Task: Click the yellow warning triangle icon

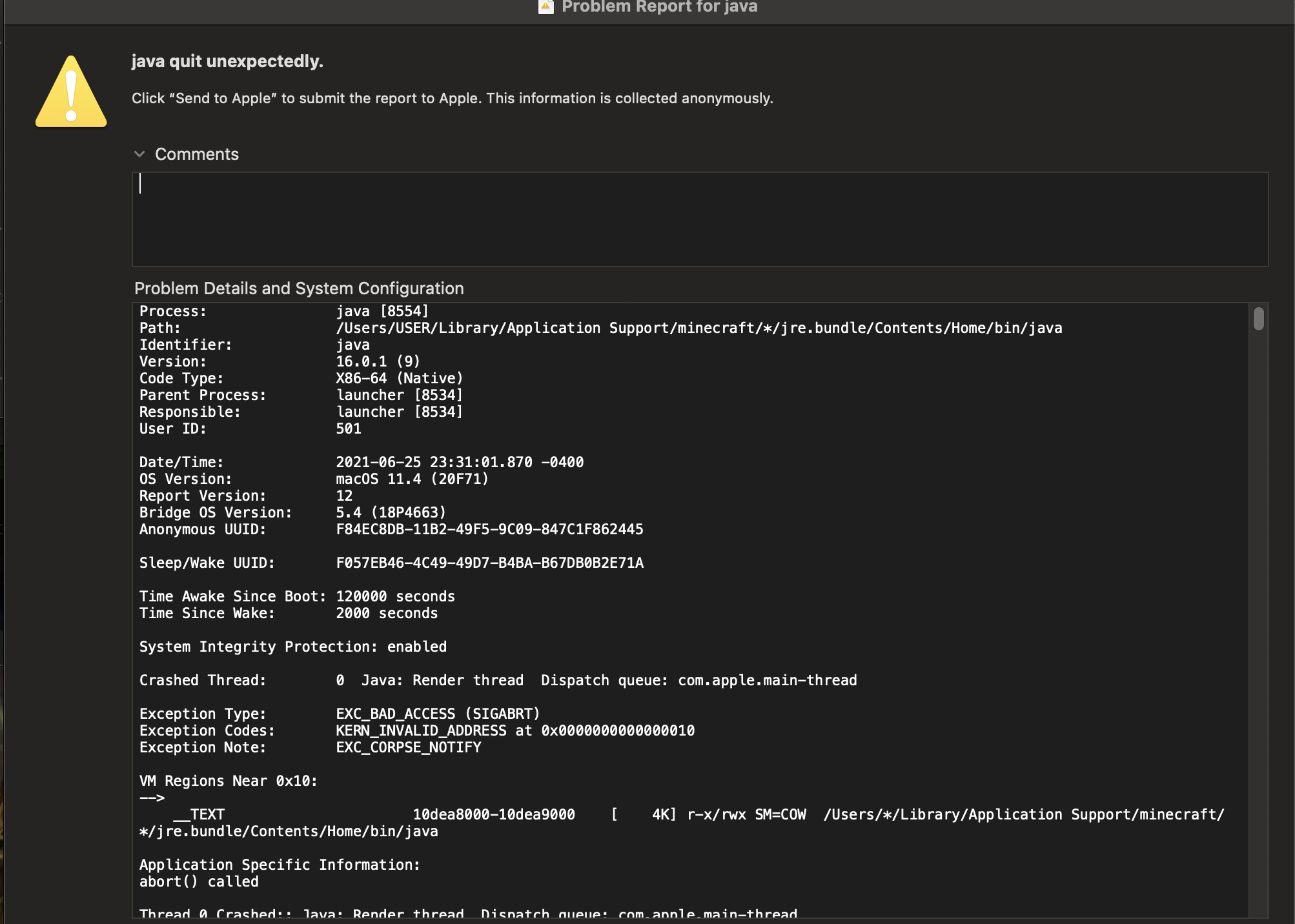Action: tap(71, 95)
